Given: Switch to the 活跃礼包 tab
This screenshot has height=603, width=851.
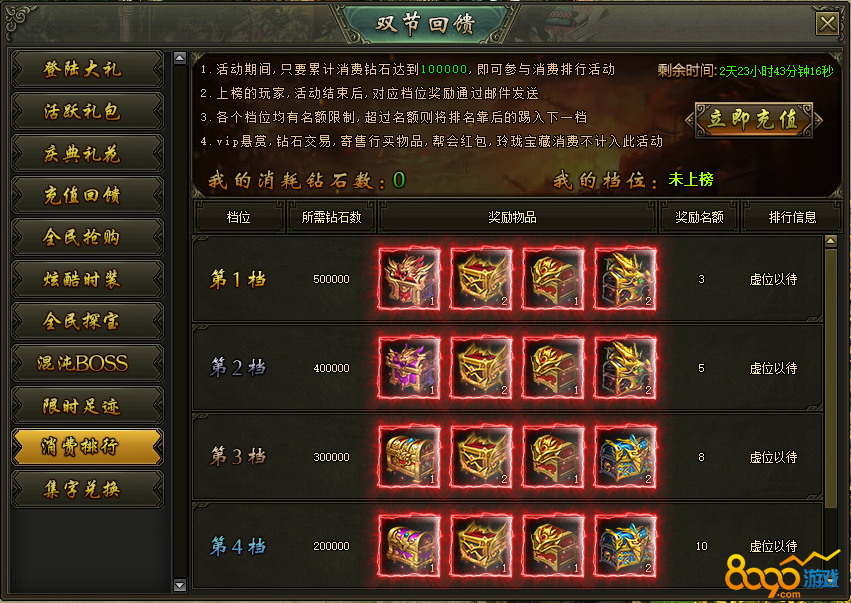Looking at the screenshot, I should (x=87, y=111).
